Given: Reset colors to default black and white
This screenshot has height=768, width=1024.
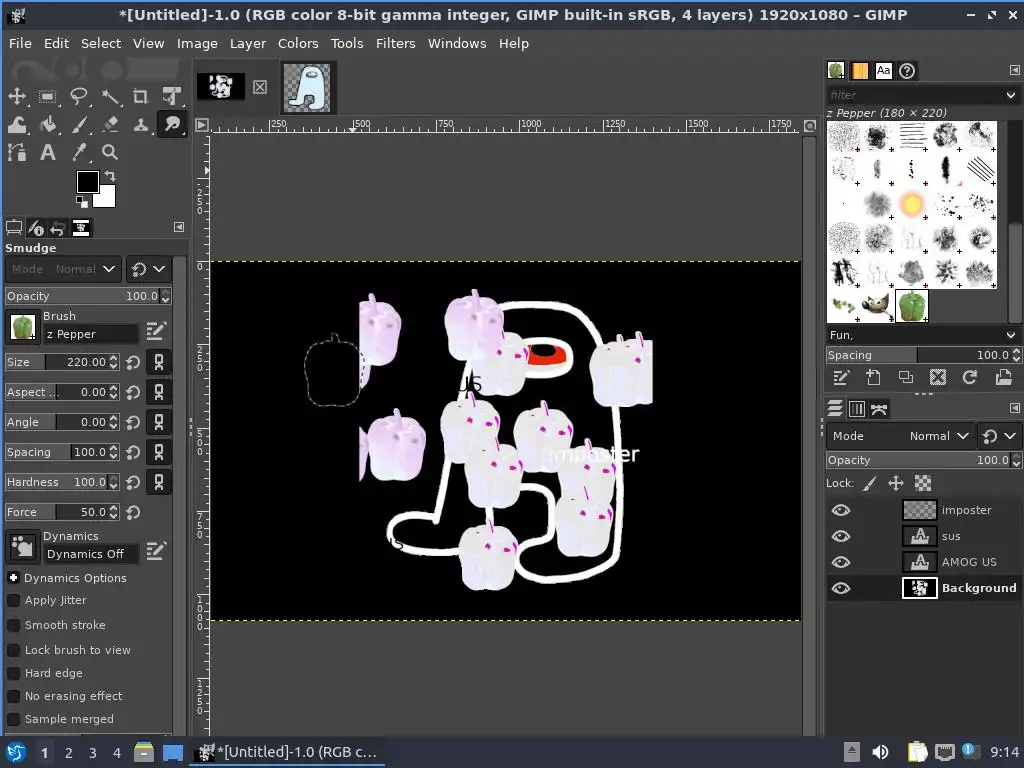Looking at the screenshot, I should [x=82, y=202].
